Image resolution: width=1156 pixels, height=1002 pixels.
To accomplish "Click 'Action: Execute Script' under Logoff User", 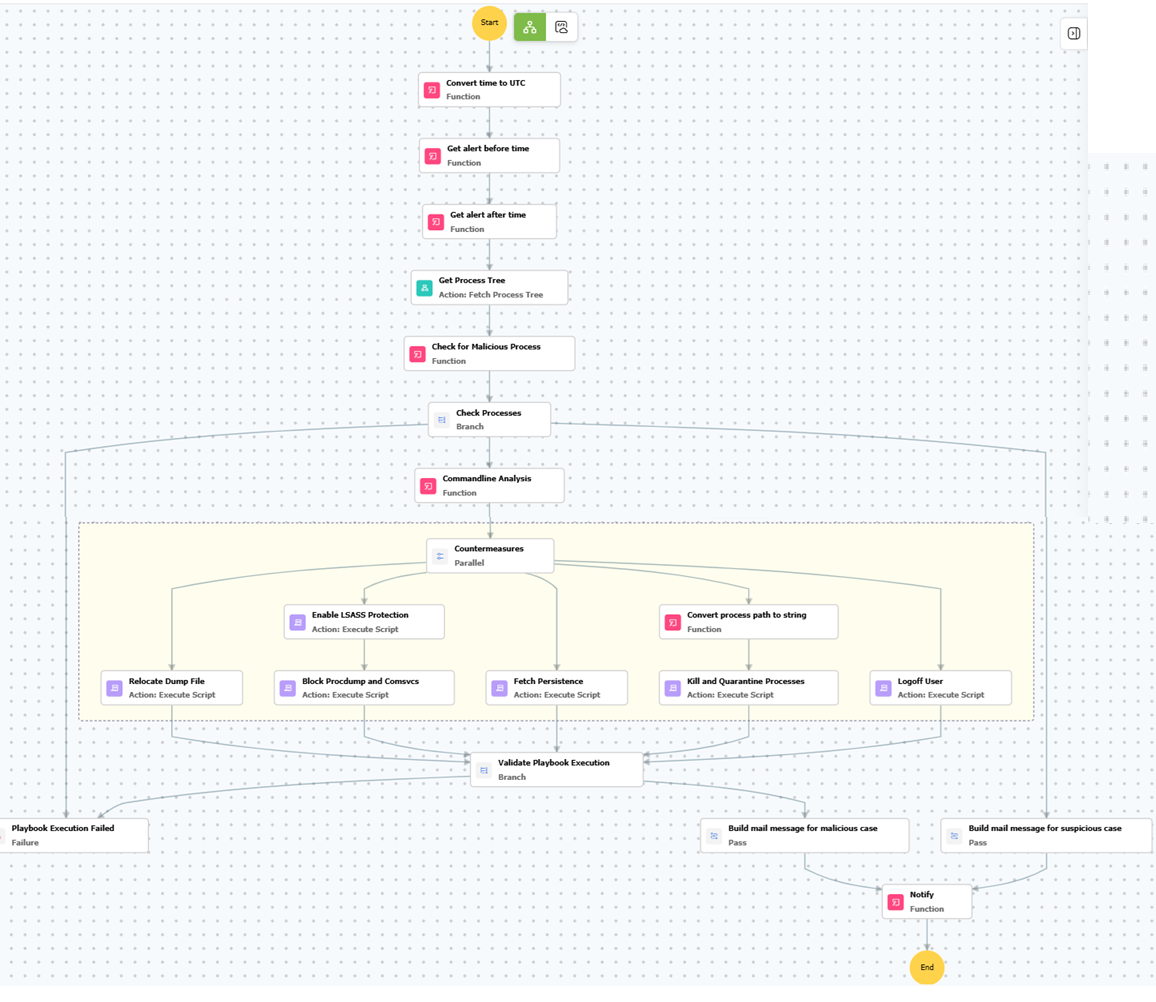I will [x=941, y=695].
